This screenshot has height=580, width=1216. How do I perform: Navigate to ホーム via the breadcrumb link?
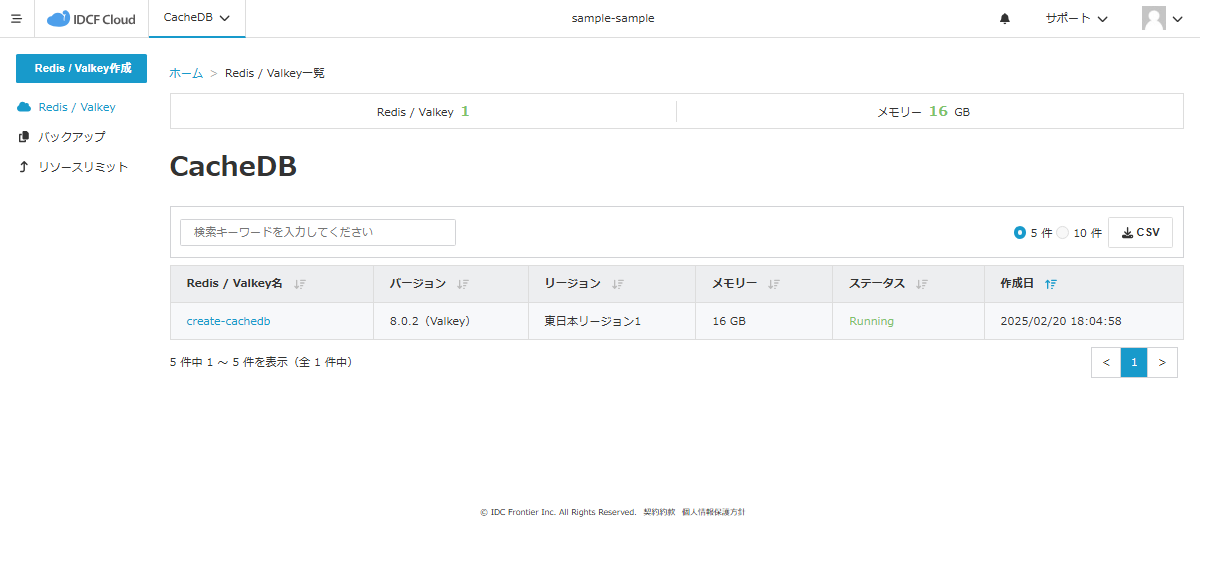[x=184, y=72]
